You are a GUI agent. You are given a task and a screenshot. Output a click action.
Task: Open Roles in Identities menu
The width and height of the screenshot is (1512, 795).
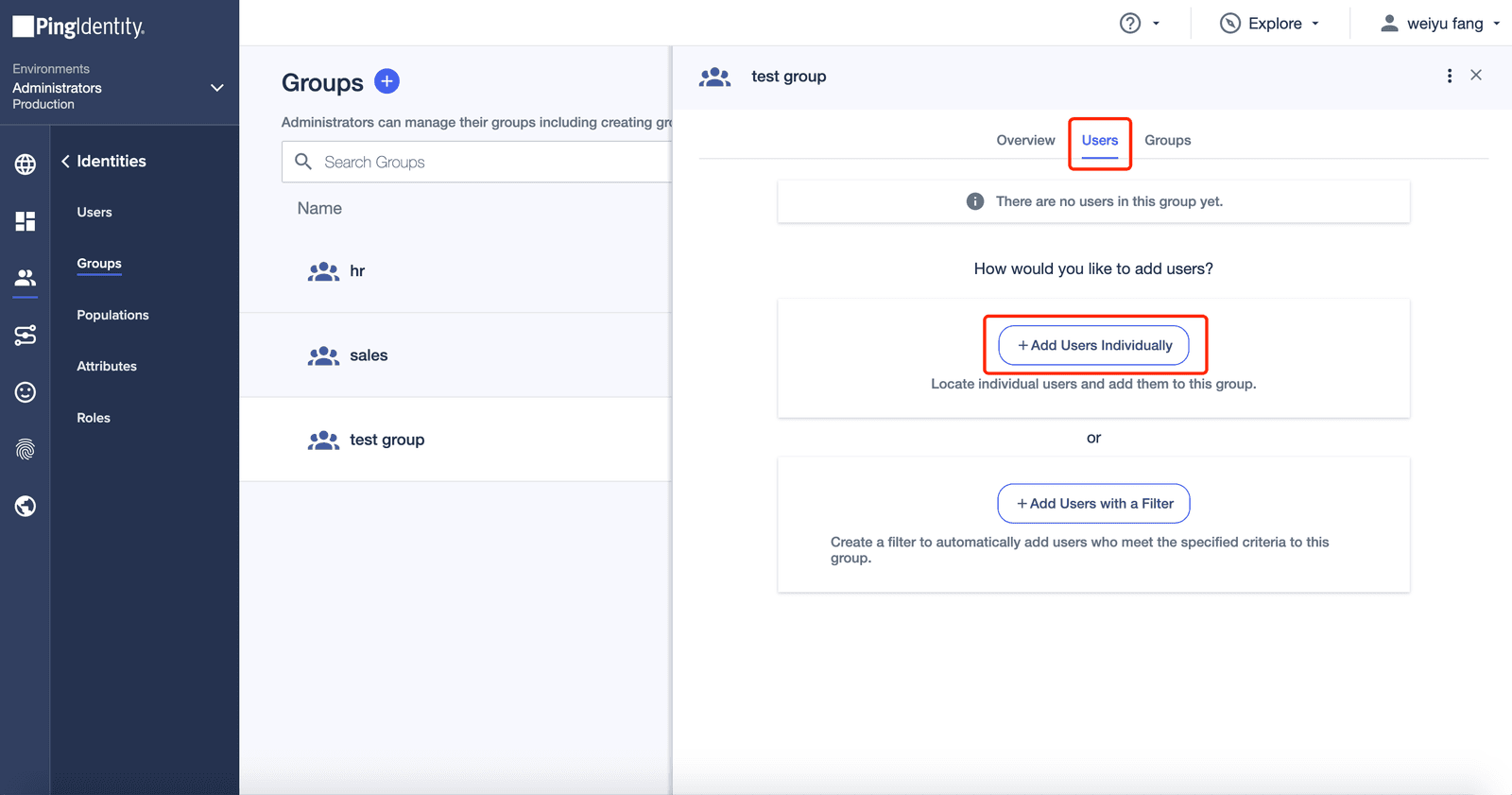click(94, 418)
